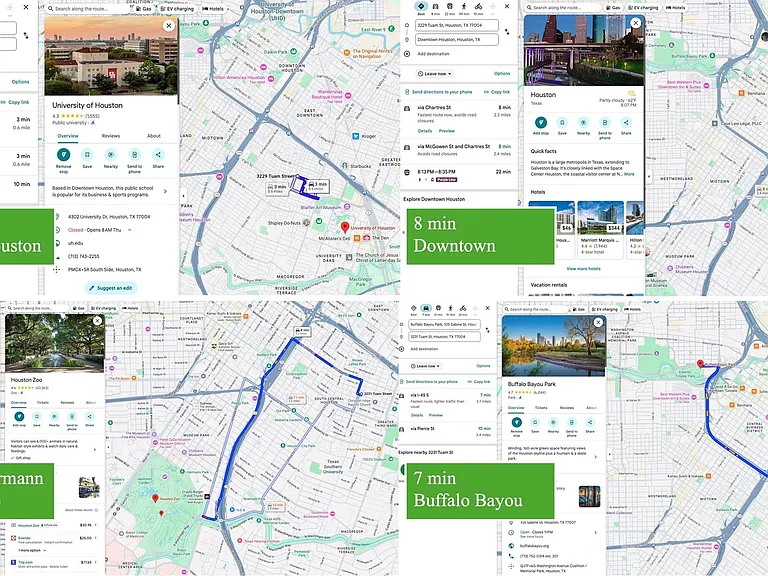Open Reviews tab for Houston Zoo

pos(67,403)
